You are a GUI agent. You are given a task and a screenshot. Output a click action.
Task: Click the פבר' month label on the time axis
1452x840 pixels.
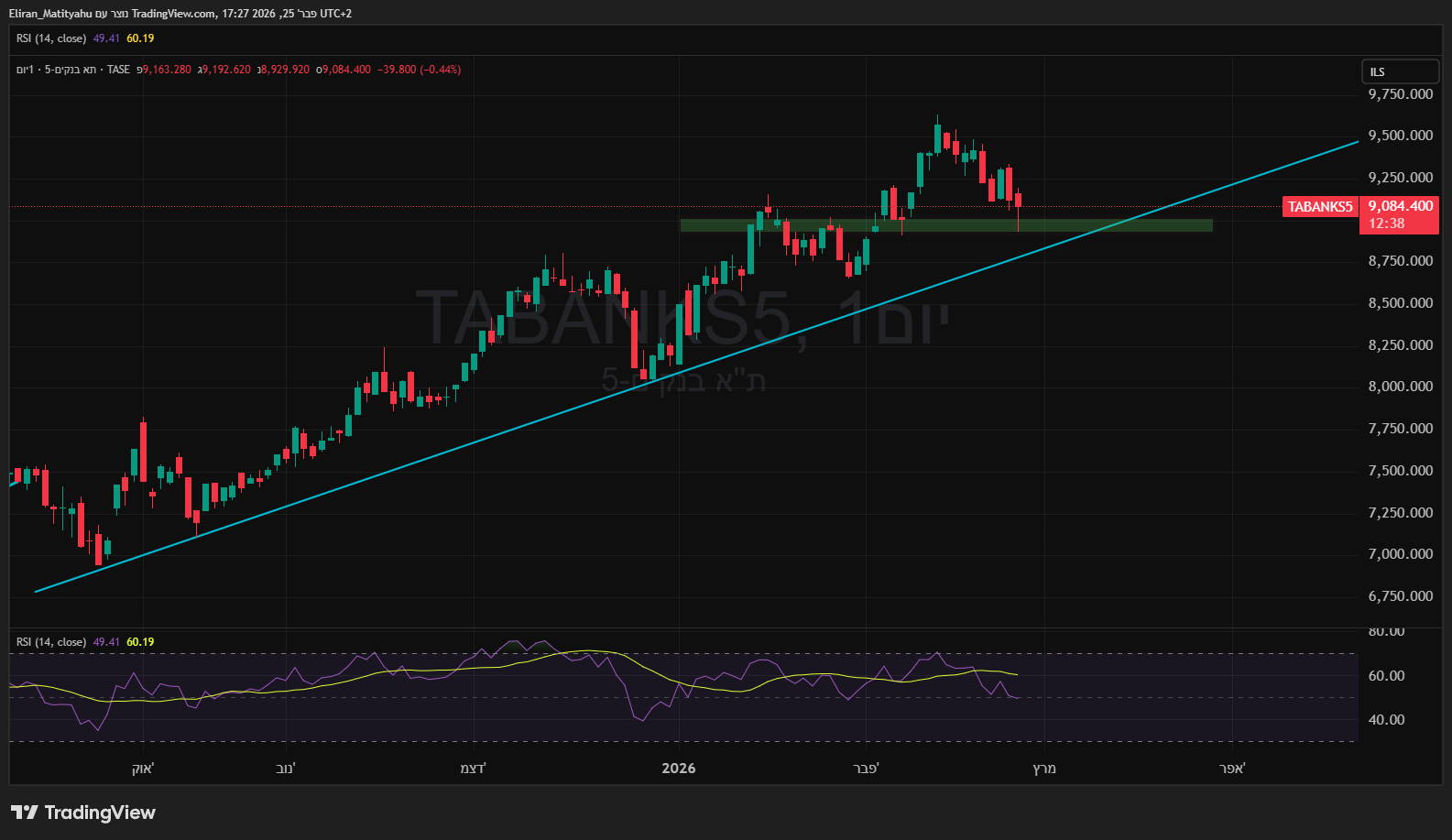pos(866,769)
